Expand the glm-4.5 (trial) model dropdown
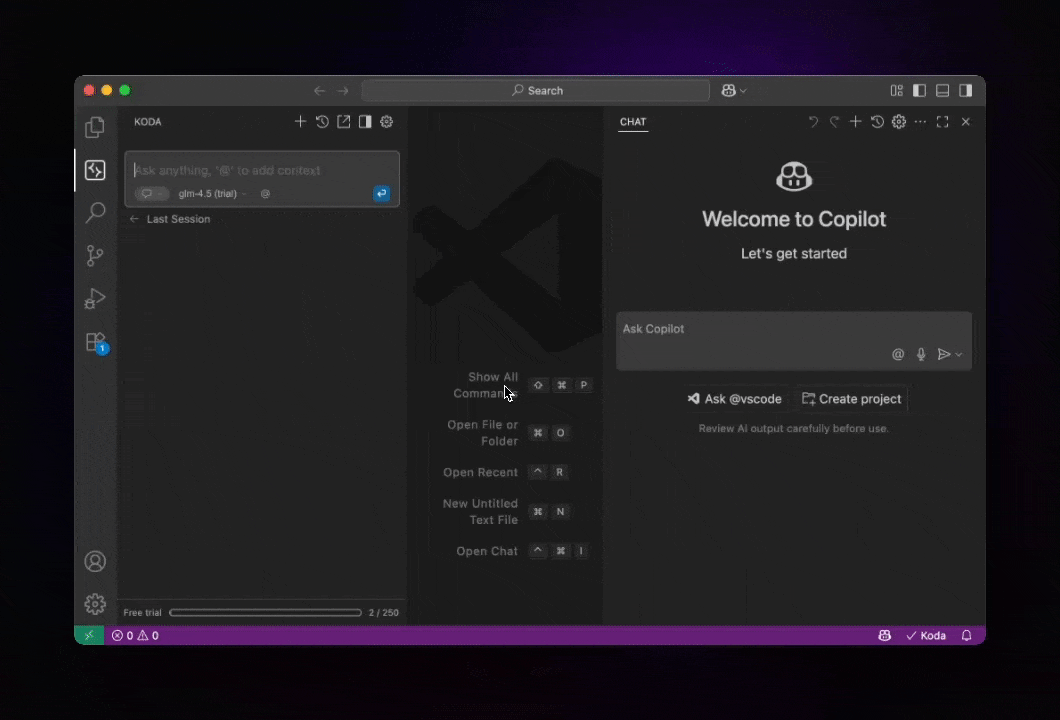The image size is (1060, 720). (212, 194)
